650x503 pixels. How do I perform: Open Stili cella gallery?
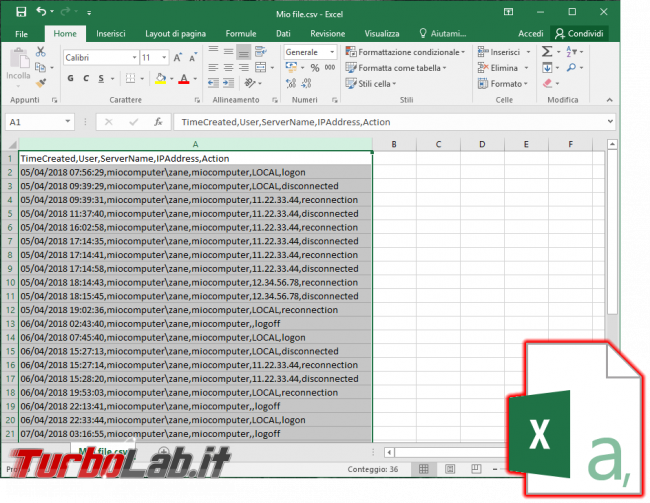(x=371, y=83)
